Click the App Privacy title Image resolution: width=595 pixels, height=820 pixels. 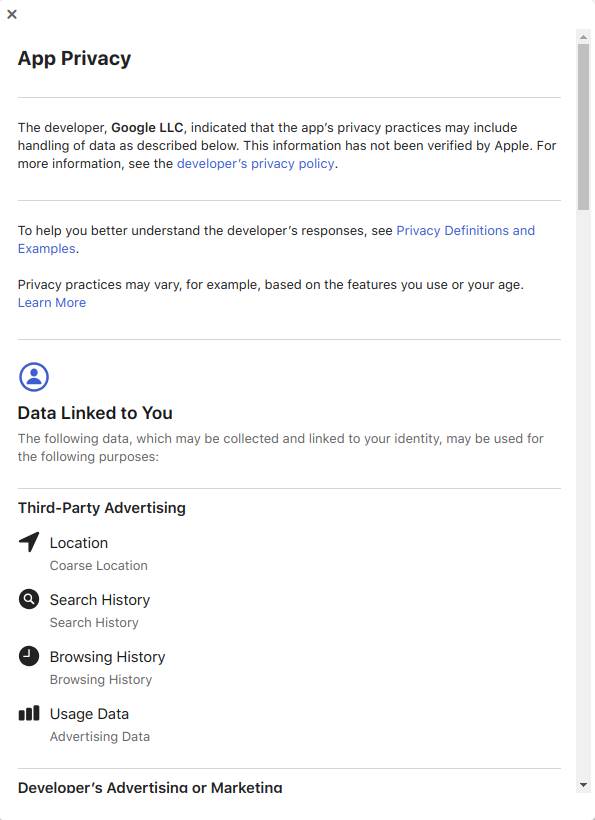[73, 58]
